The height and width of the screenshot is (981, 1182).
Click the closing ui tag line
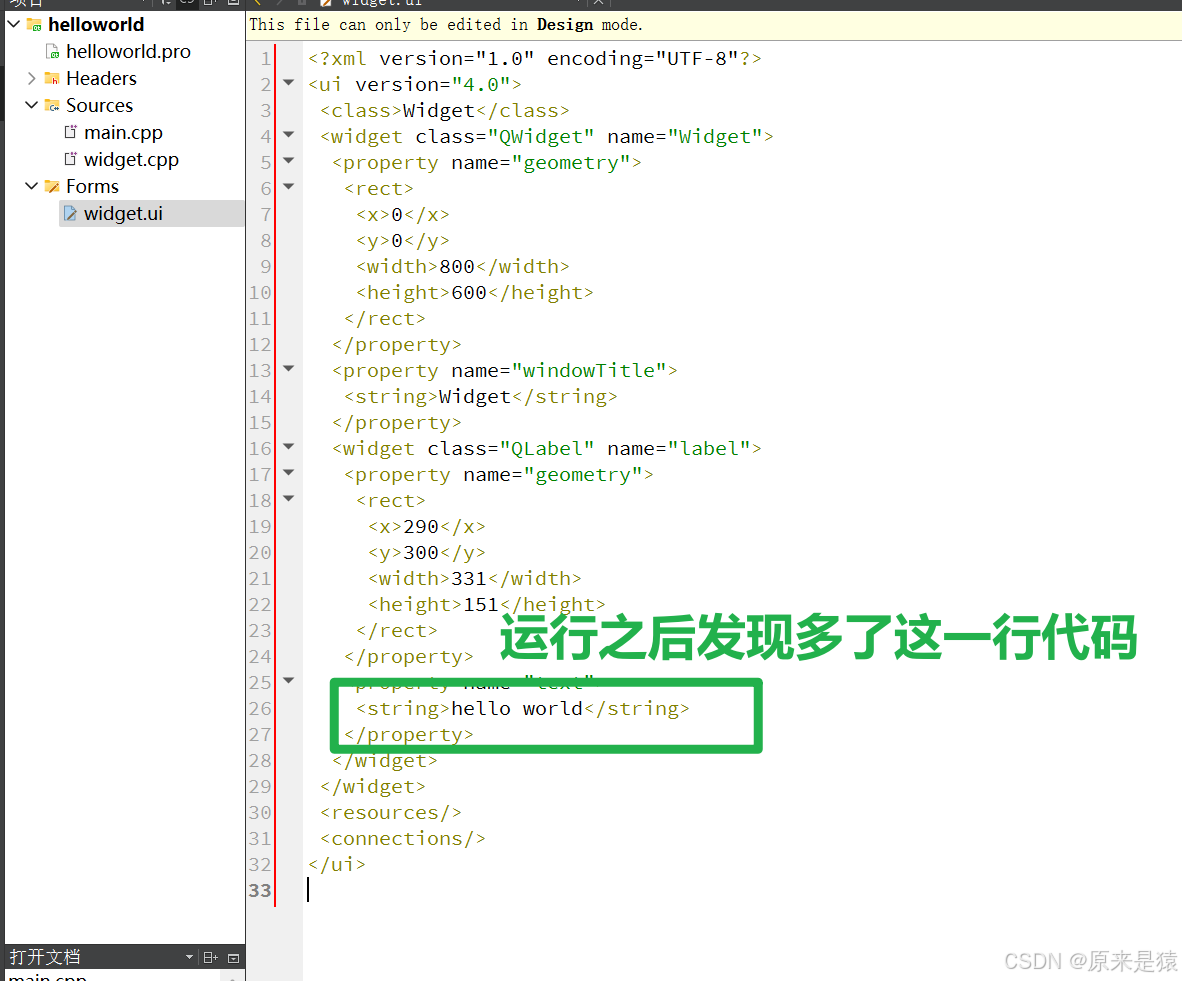click(336, 865)
